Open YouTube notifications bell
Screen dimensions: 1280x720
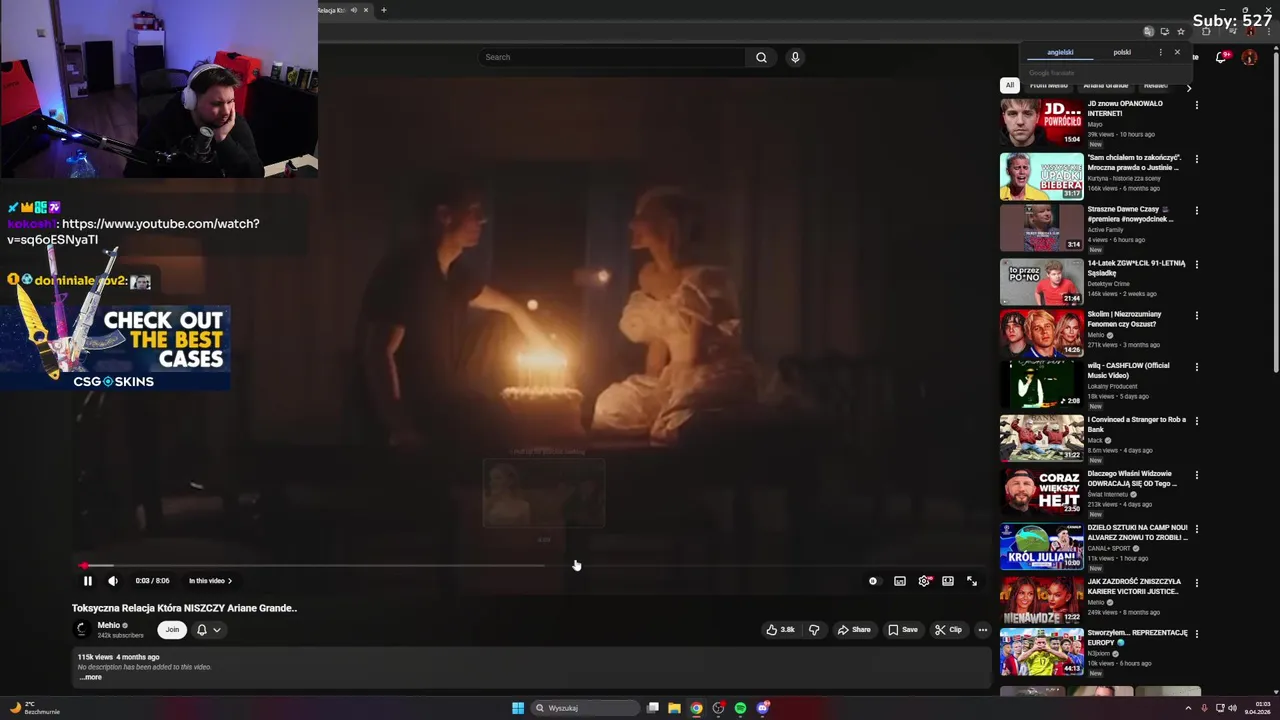1221,58
